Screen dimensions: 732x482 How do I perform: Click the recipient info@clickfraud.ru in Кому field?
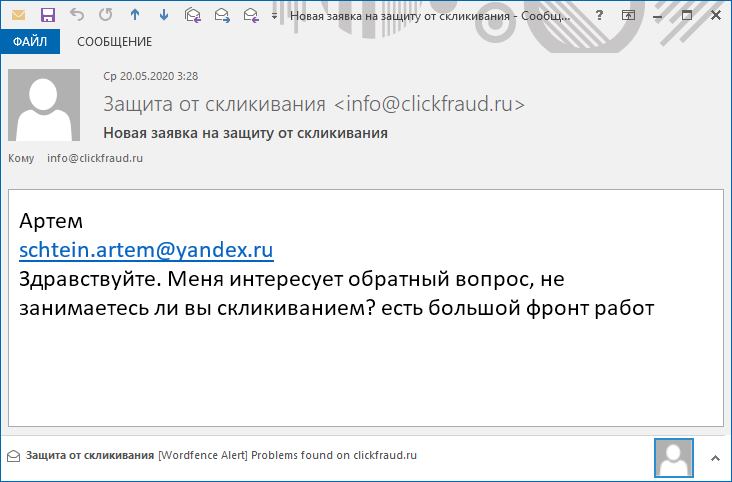coord(95,158)
